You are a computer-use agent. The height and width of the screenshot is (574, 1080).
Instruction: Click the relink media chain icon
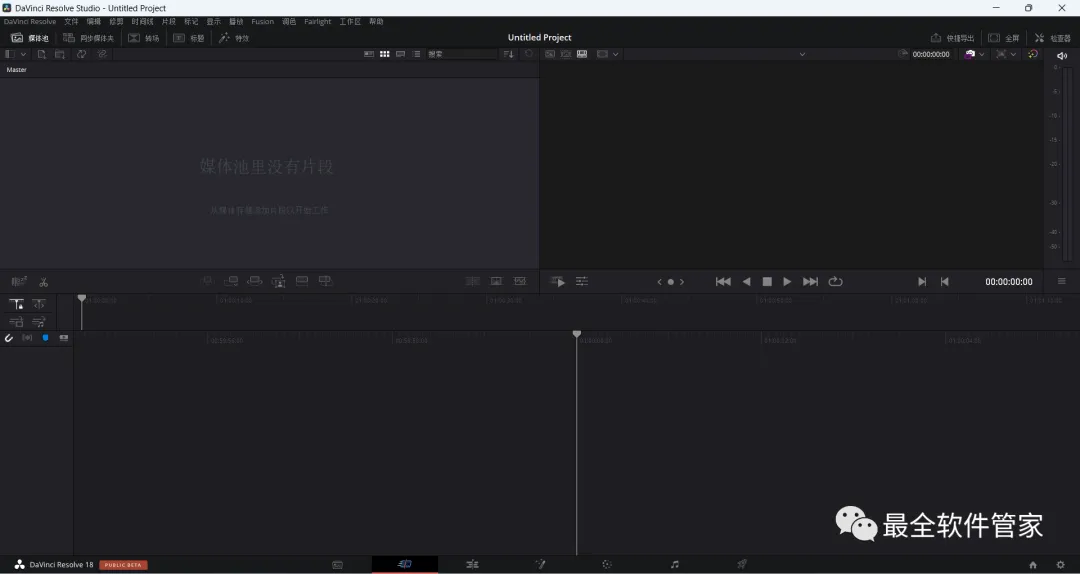click(x=102, y=54)
